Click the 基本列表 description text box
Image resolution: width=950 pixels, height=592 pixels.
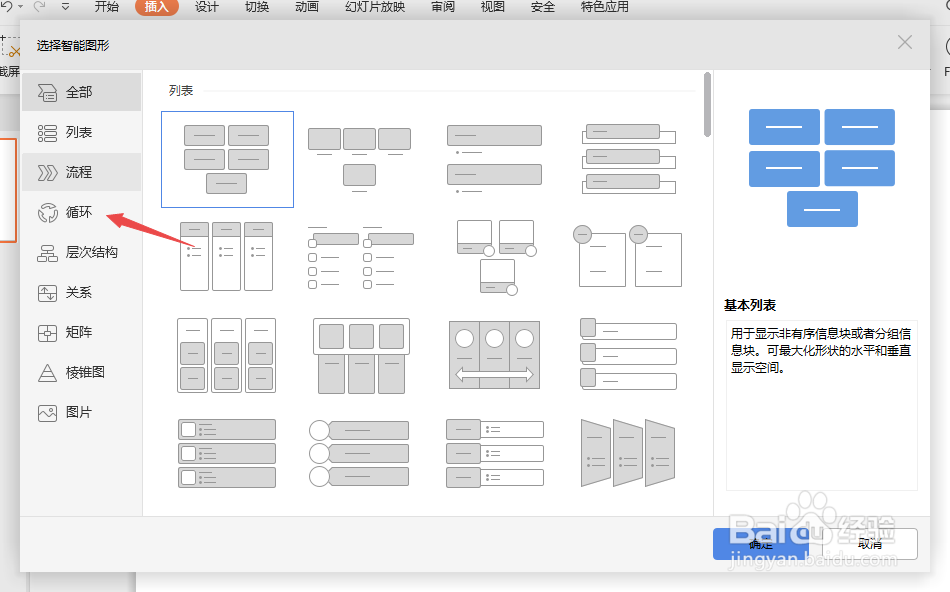(x=822, y=405)
